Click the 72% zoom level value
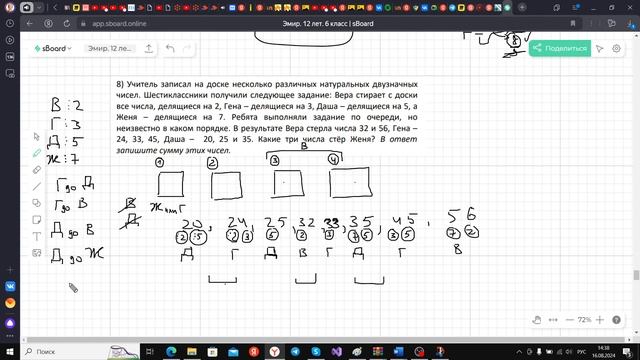This screenshot has height=360, width=640. (x=584, y=320)
